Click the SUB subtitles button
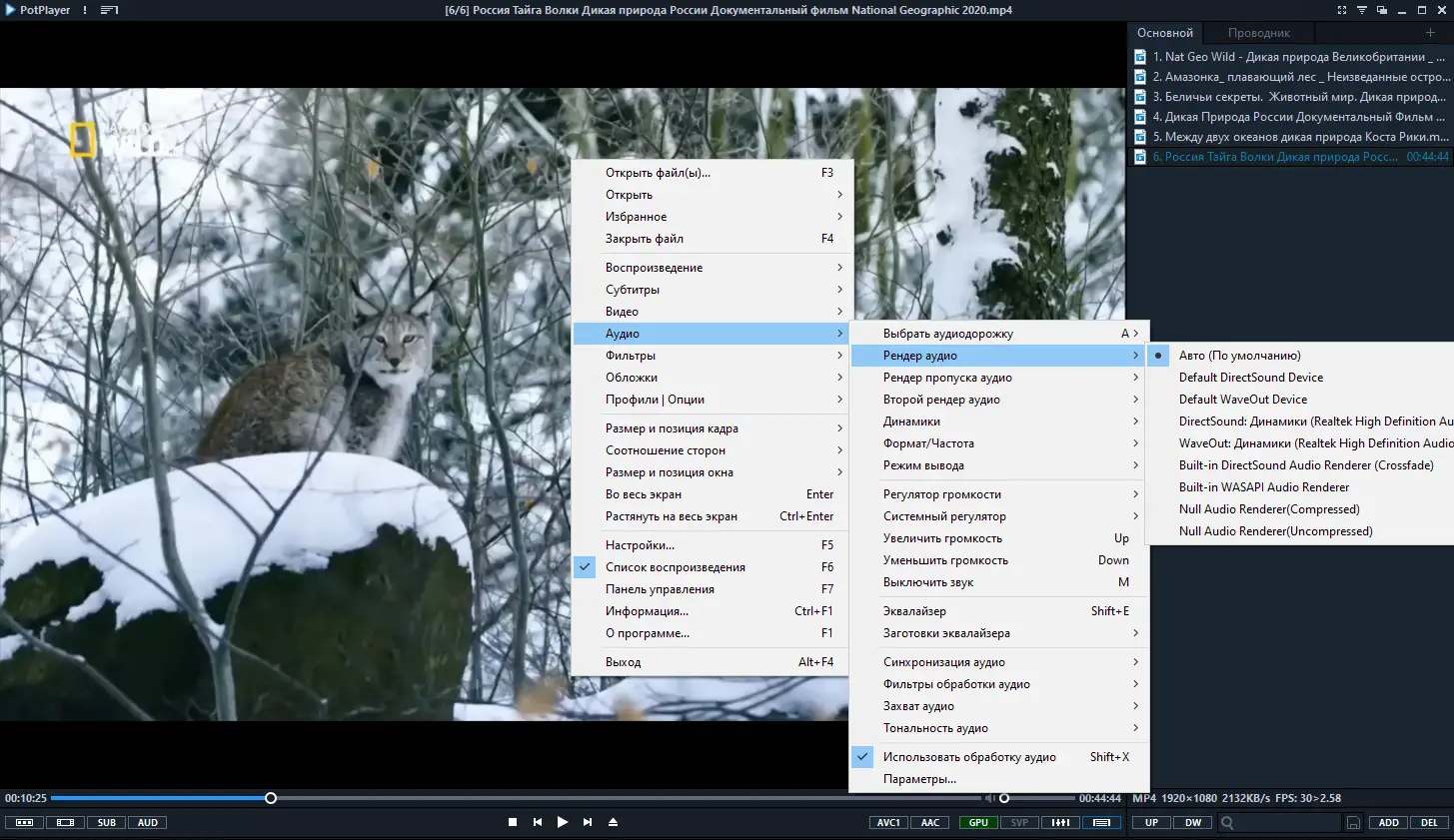This screenshot has height=840, width=1454. click(107, 823)
